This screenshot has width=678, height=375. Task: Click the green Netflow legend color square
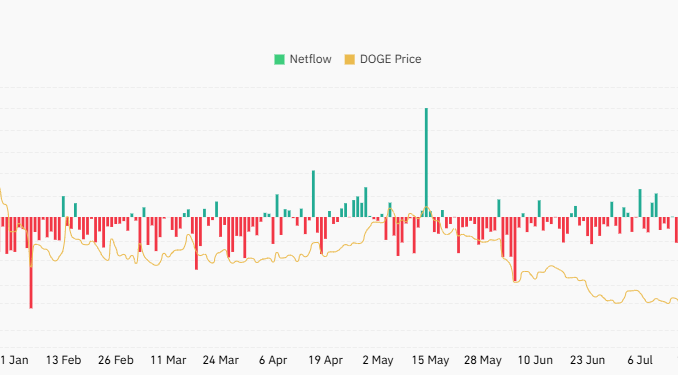[x=279, y=60]
